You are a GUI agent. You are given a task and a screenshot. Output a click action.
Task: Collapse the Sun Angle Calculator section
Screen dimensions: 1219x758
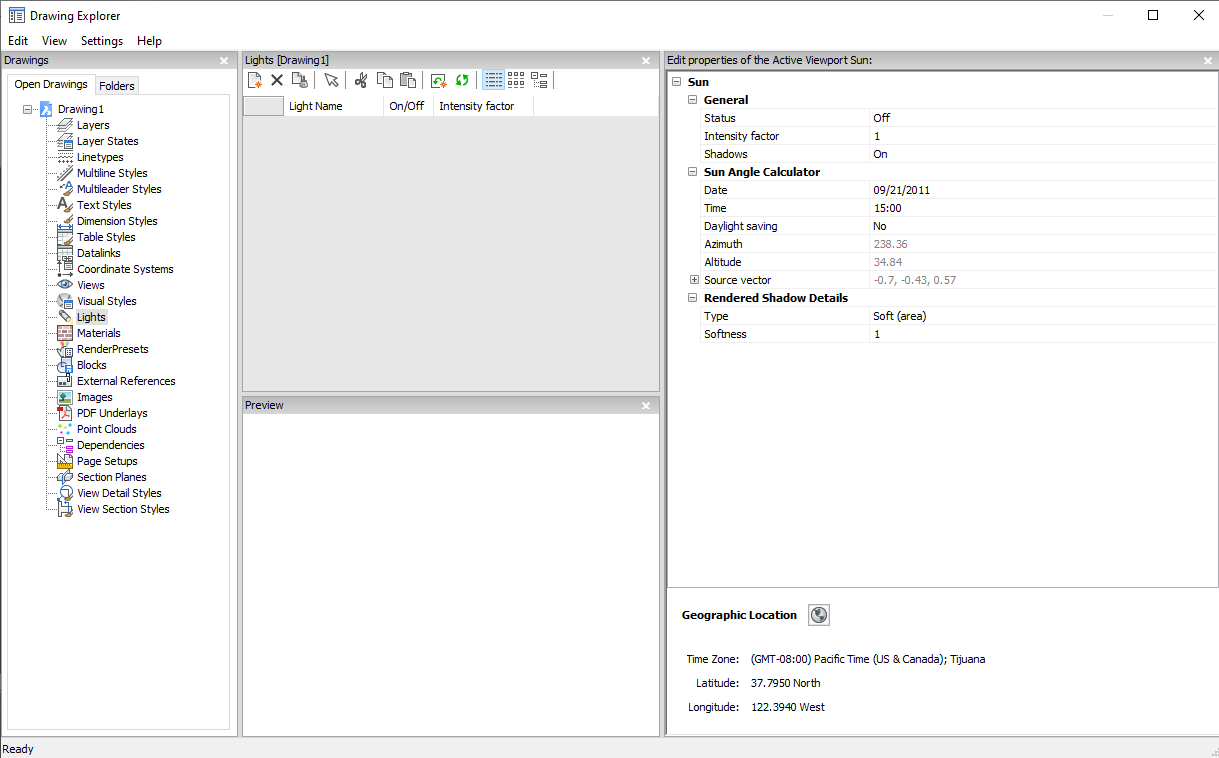(x=694, y=172)
